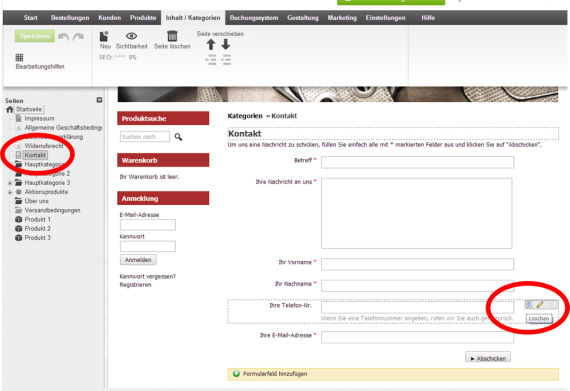Open the Registrieren link
The width and height of the screenshot is (570, 391).
pyautogui.click(x=135, y=285)
